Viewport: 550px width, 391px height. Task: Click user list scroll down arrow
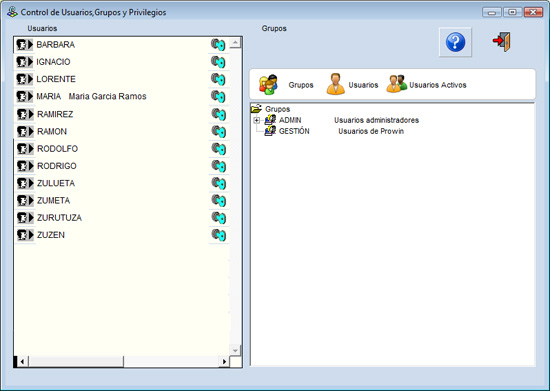[x=235, y=350]
